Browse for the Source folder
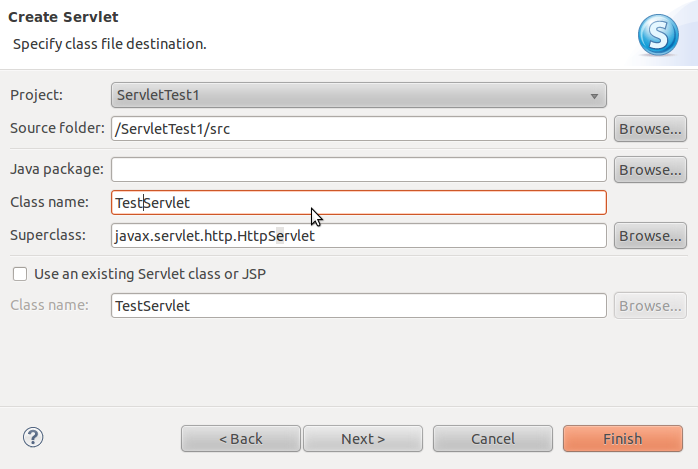The image size is (698, 469). pos(650,129)
